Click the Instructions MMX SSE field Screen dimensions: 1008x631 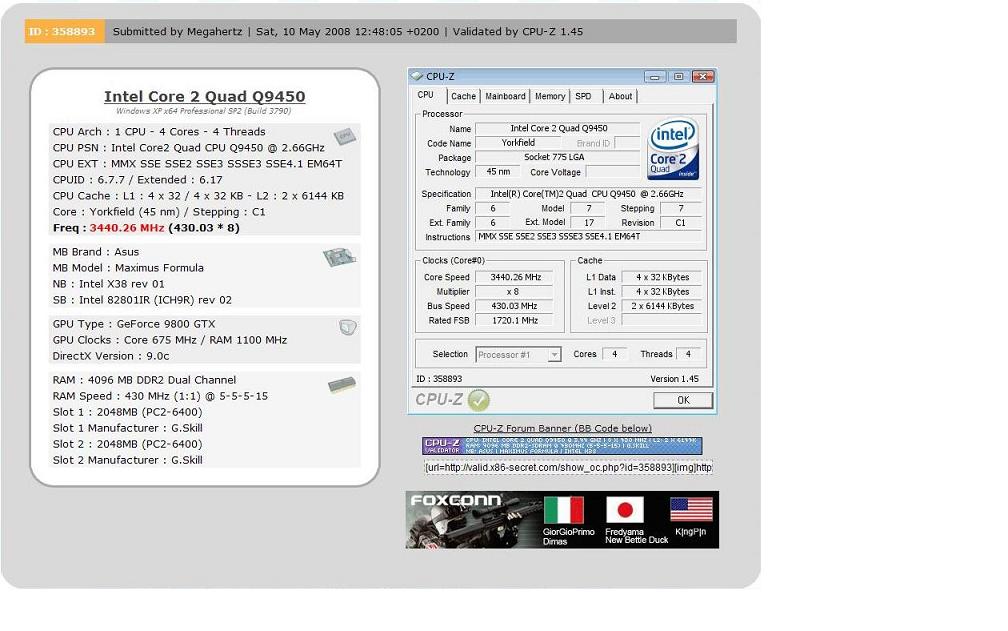[589, 236]
